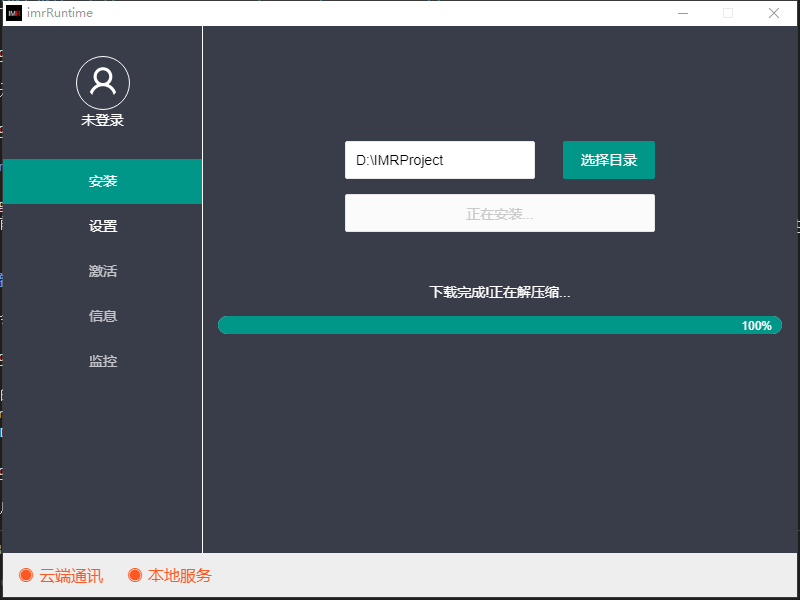
Task: Click the green installation progress bar
Action: pyautogui.click(x=499, y=325)
